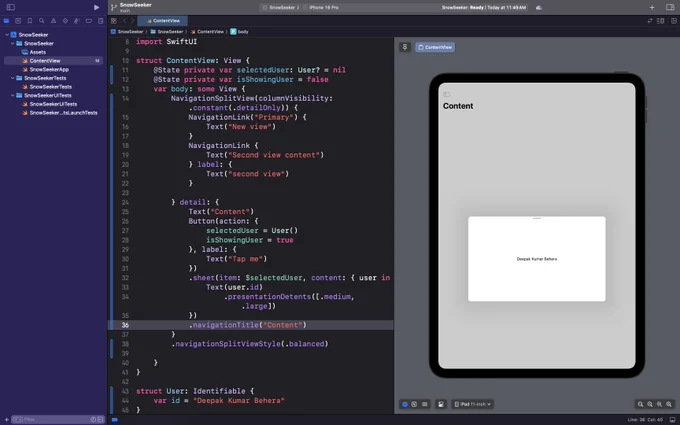Run the SnowSeeker app with Play button
Viewport: 680px width, 425px height.
tap(96, 7)
